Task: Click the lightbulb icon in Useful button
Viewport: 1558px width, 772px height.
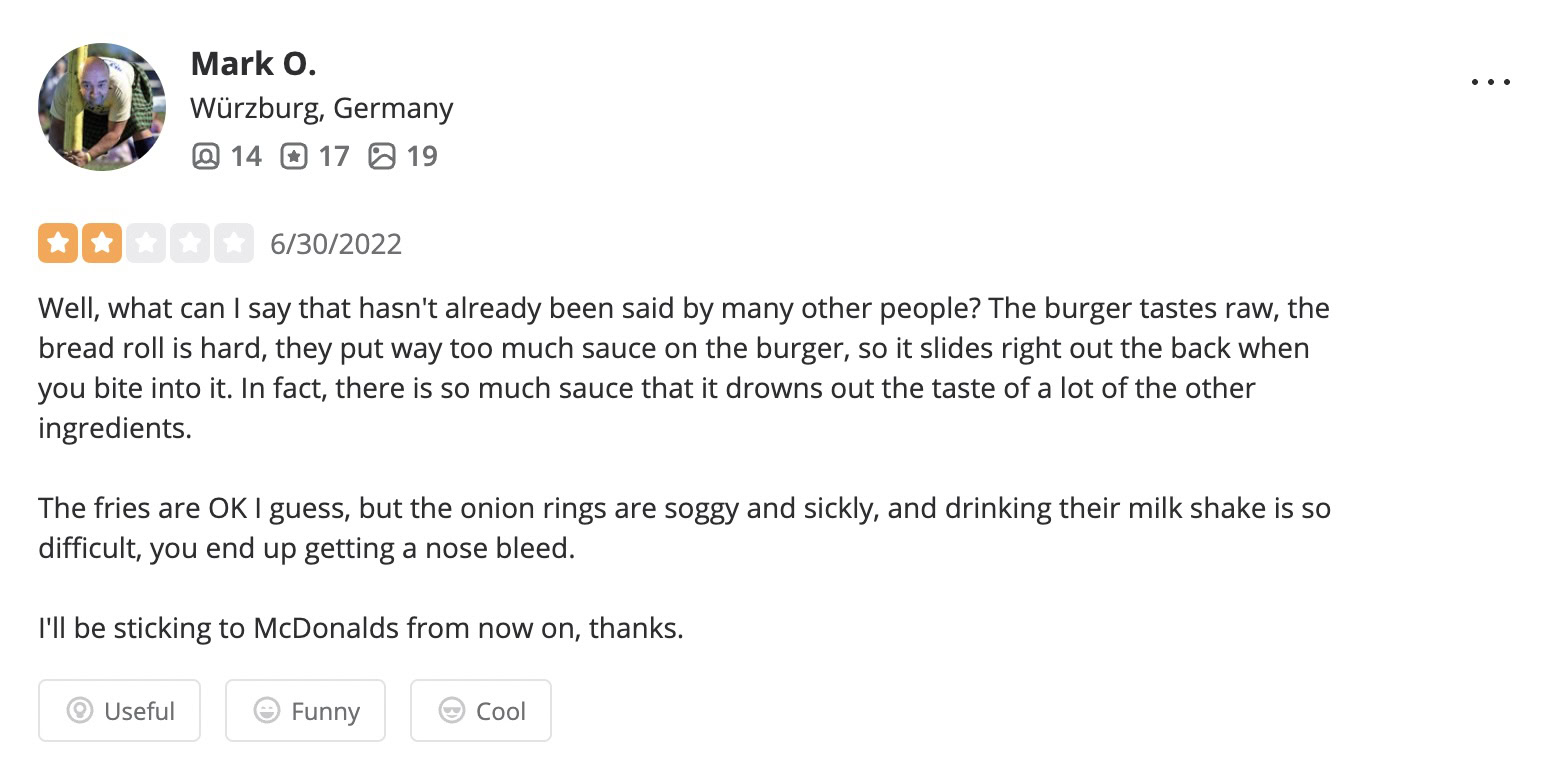Action: [79, 711]
